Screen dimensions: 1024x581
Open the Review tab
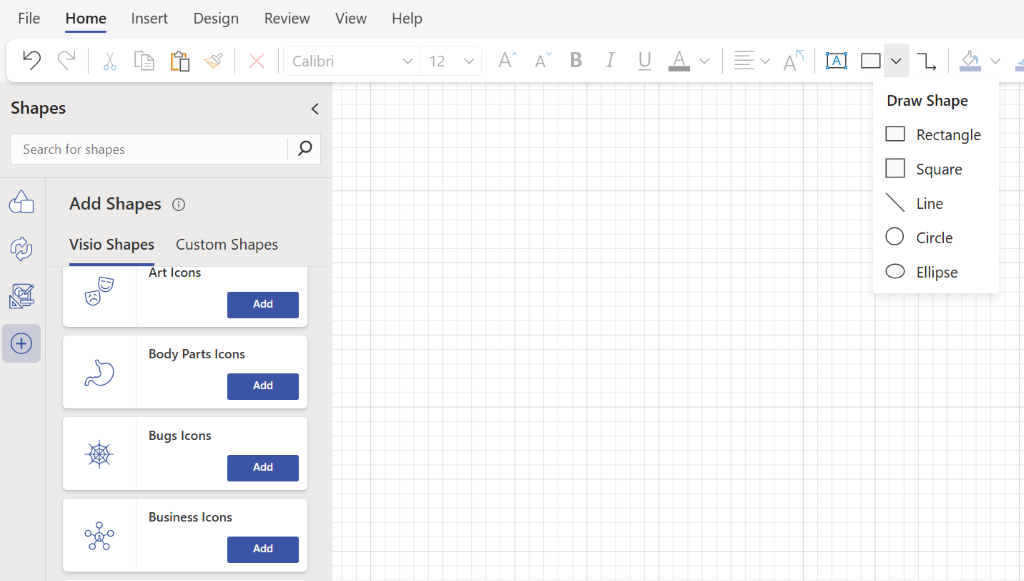point(287,18)
